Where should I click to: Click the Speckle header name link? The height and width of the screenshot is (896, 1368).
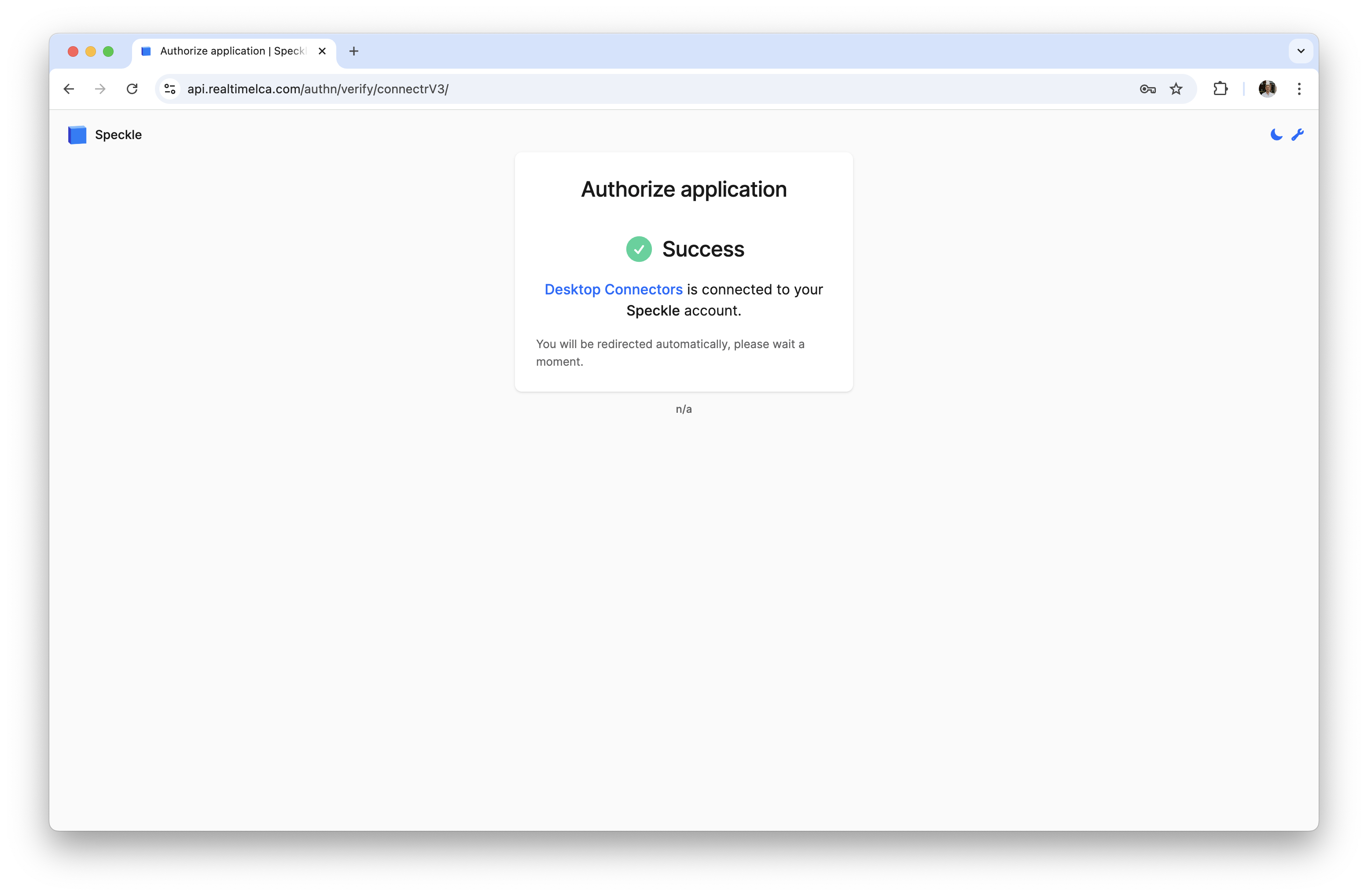(118, 135)
